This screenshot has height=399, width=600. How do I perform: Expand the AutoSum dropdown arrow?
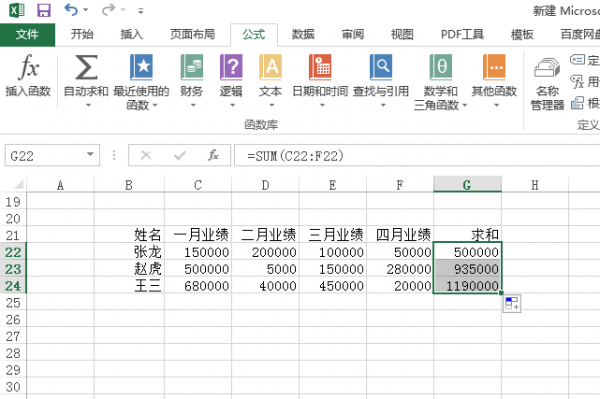tap(88, 105)
